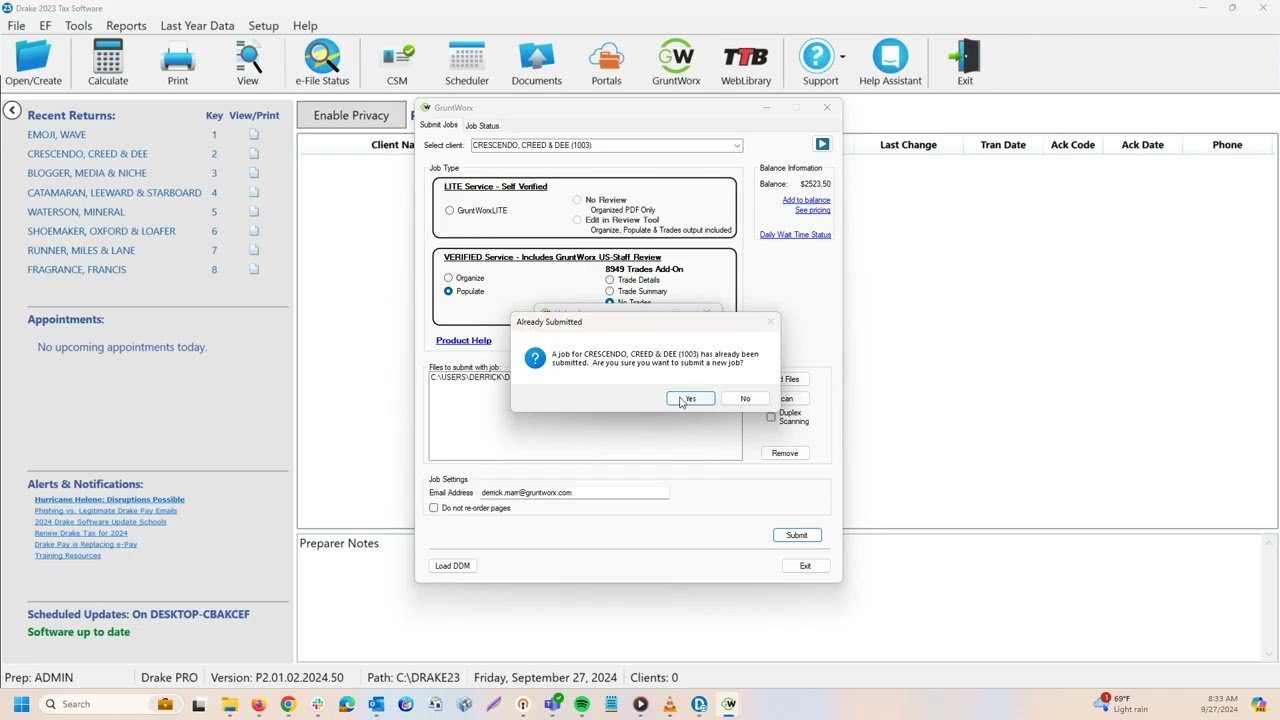Open the Support dropdown arrow

[842, 57]
